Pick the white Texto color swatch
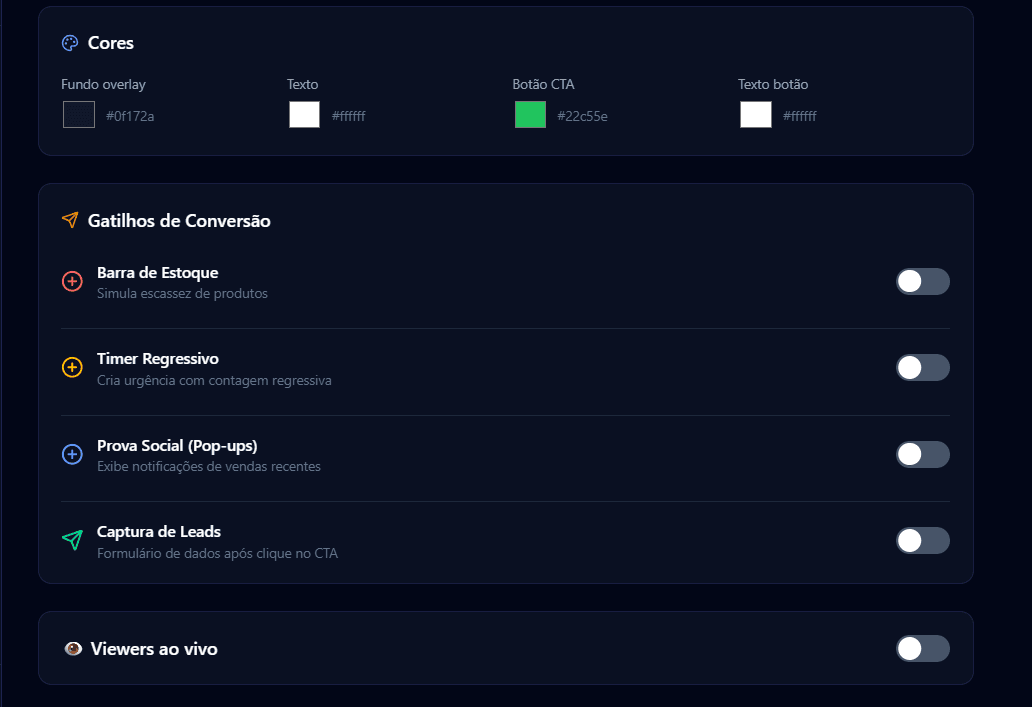The image size is (1032, 707). (304, 115)
